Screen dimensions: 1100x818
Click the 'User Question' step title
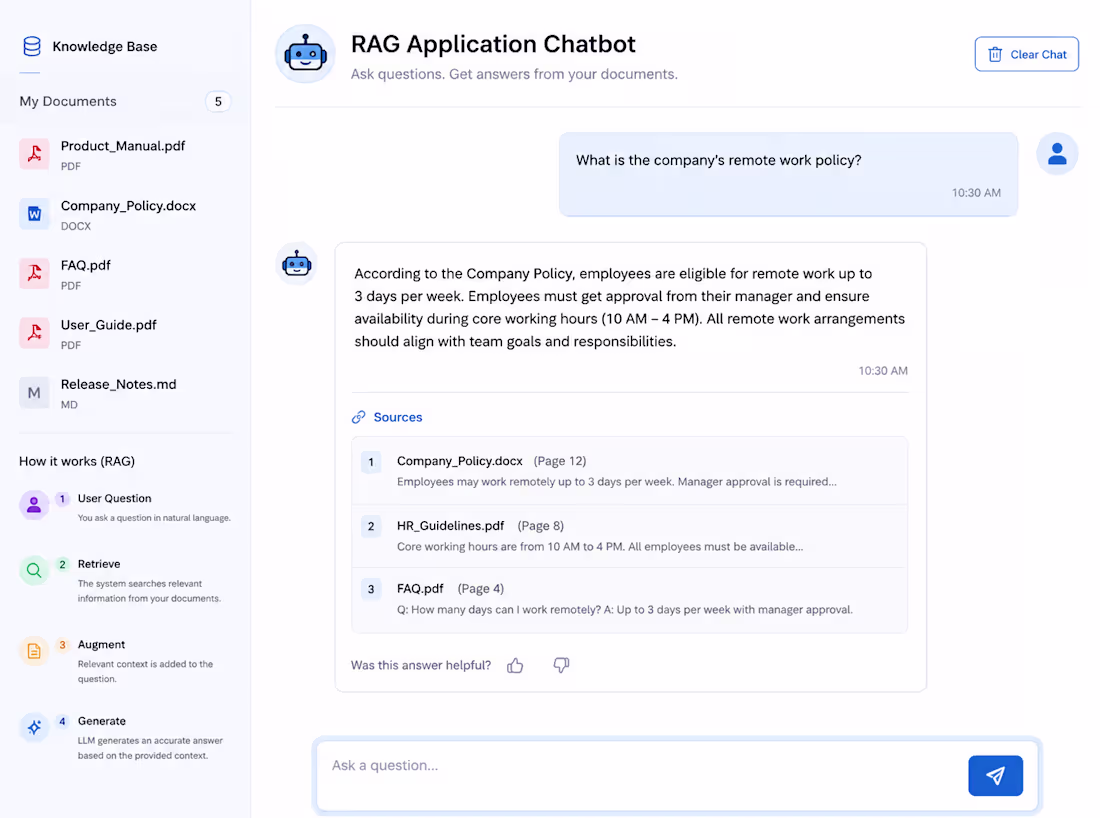pos(114,499)
